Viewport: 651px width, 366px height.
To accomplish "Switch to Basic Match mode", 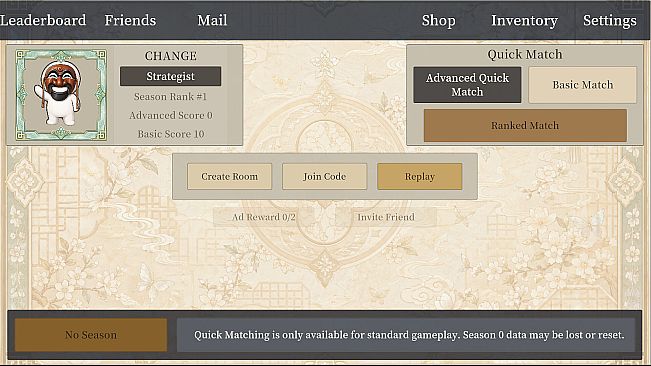I will pyautogui.click(x=582, y=85).
